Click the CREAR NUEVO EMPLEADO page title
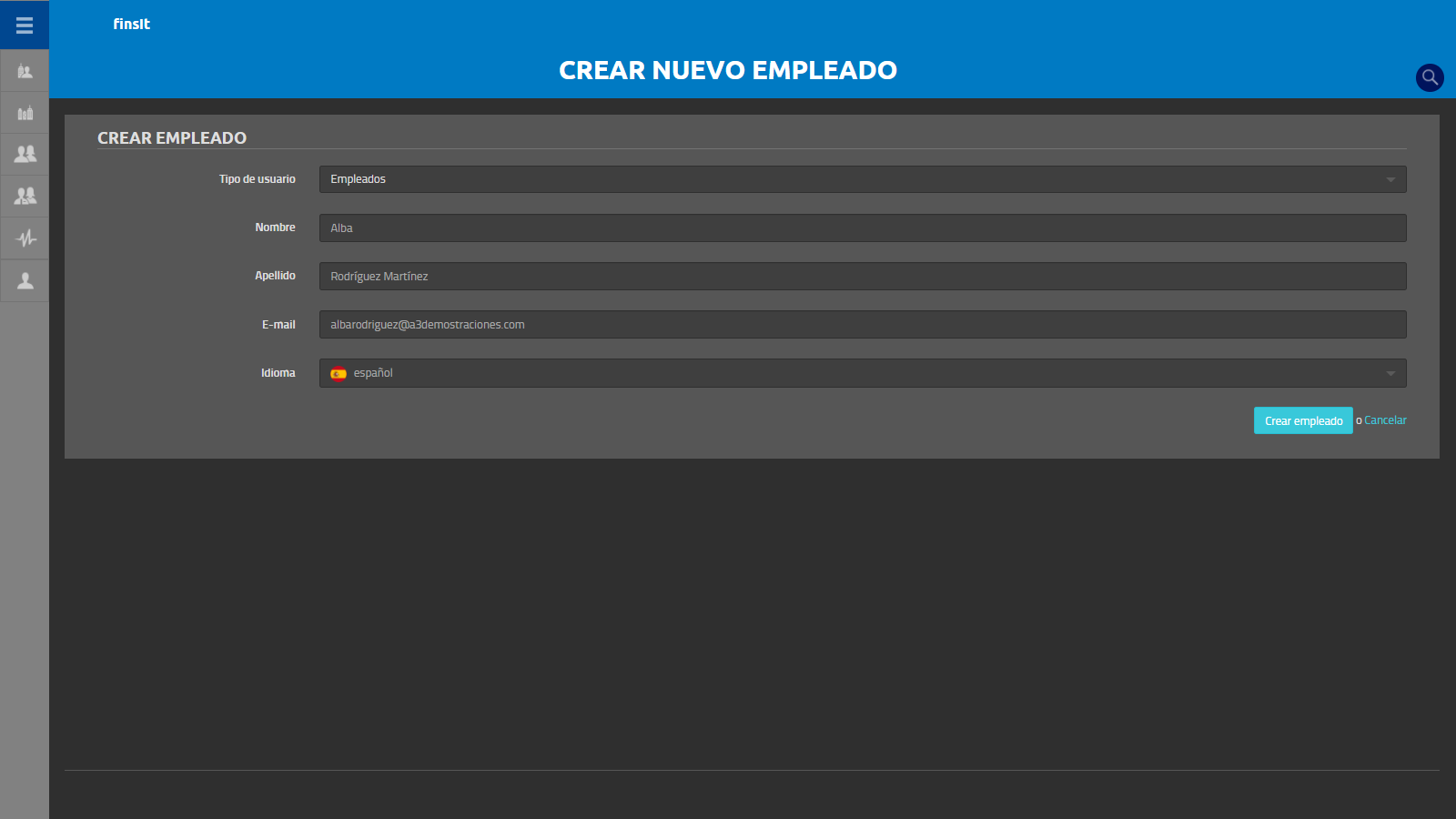1456x819 pixels. 728,70
